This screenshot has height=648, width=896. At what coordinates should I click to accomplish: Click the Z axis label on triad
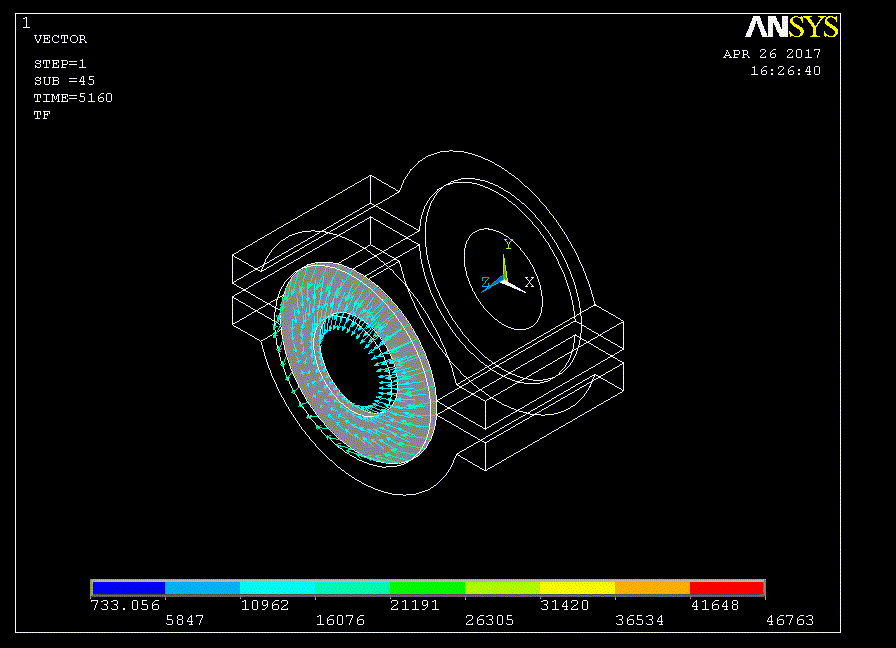485,282
